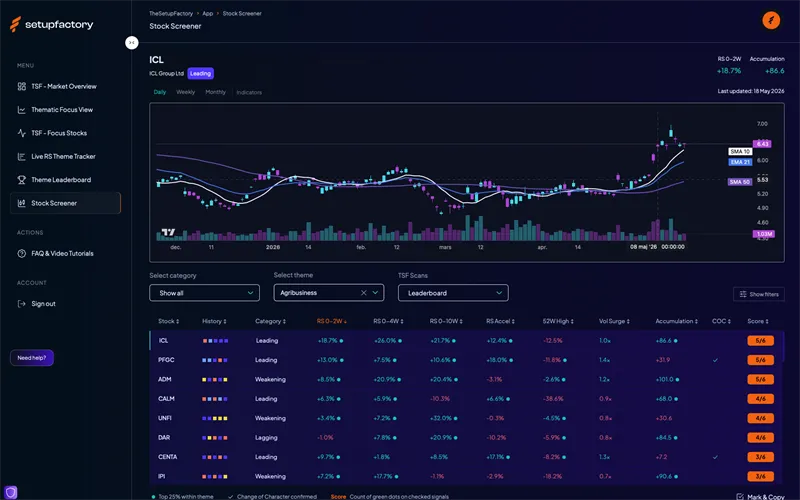
Task: Click the Stock Screener sidebar icon
Action: point(21,203)
